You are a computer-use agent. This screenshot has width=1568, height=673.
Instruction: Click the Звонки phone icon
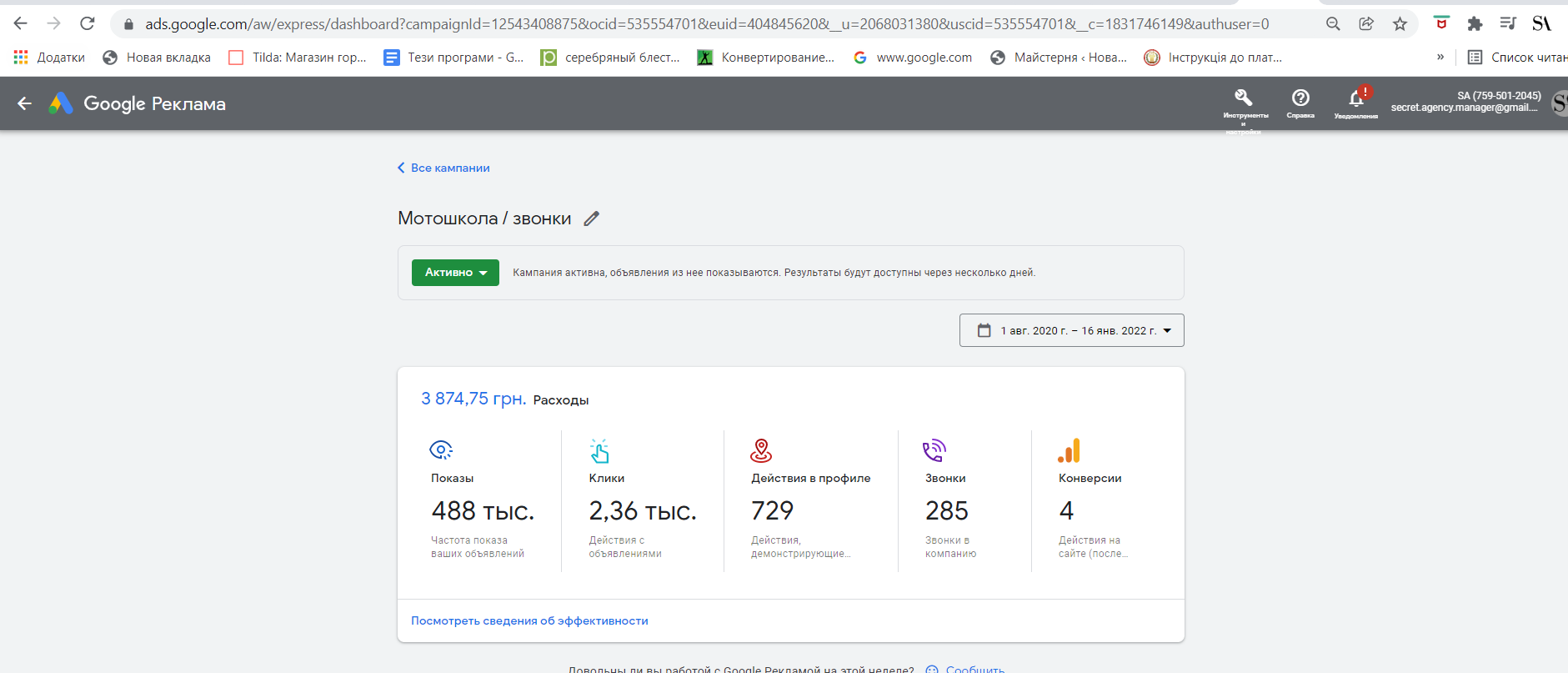click(x=934, y=450)
